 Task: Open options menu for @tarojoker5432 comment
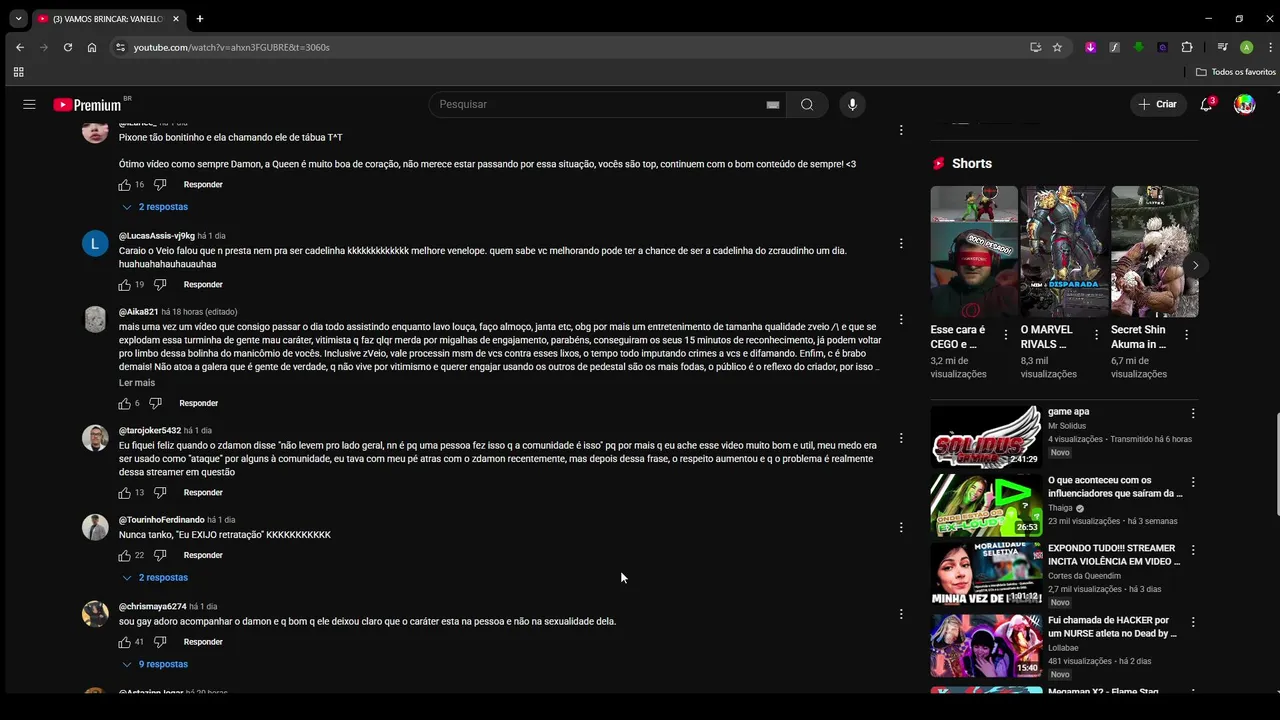[901, 438]
